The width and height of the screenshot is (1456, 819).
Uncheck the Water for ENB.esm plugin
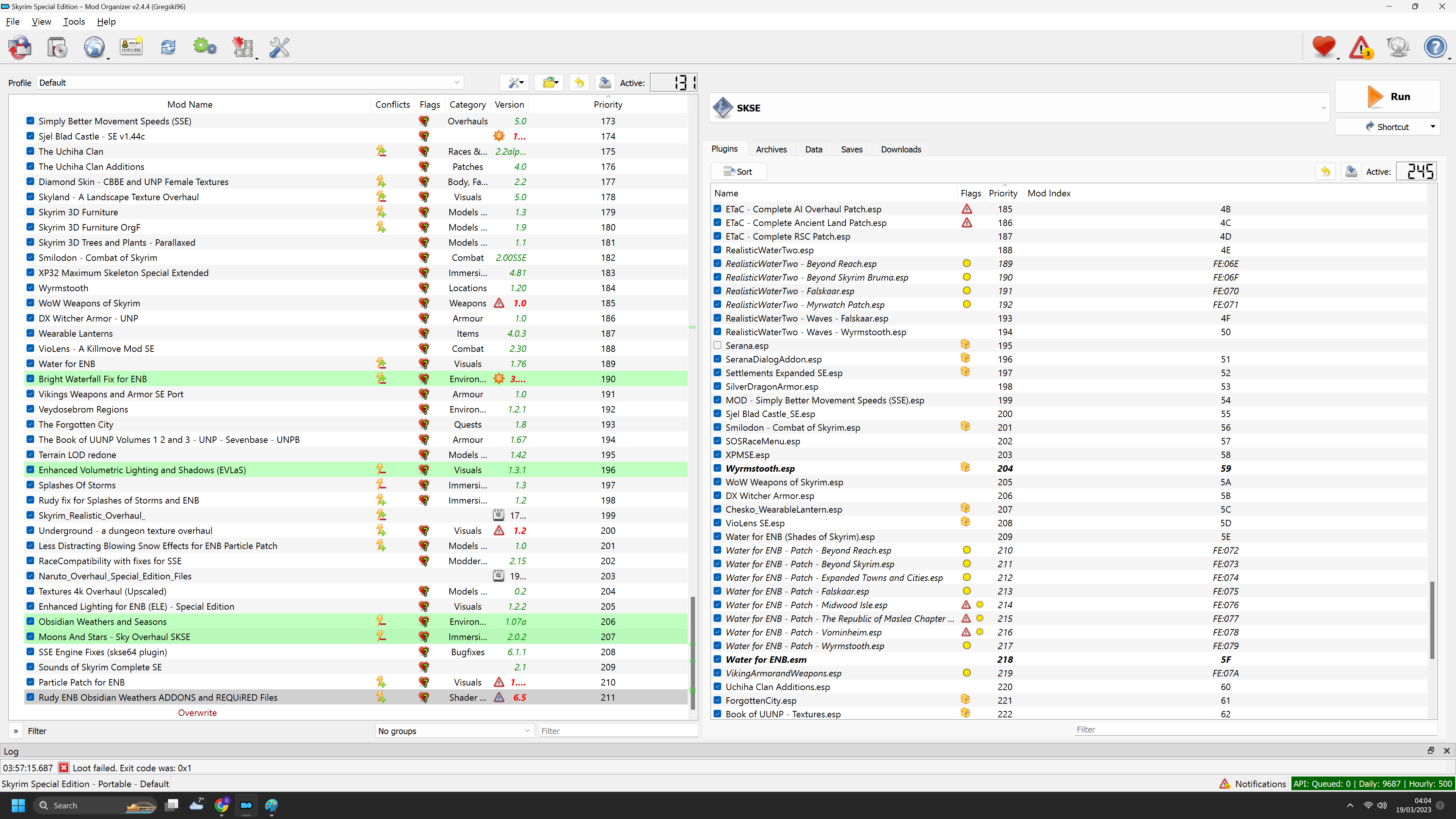717,659
